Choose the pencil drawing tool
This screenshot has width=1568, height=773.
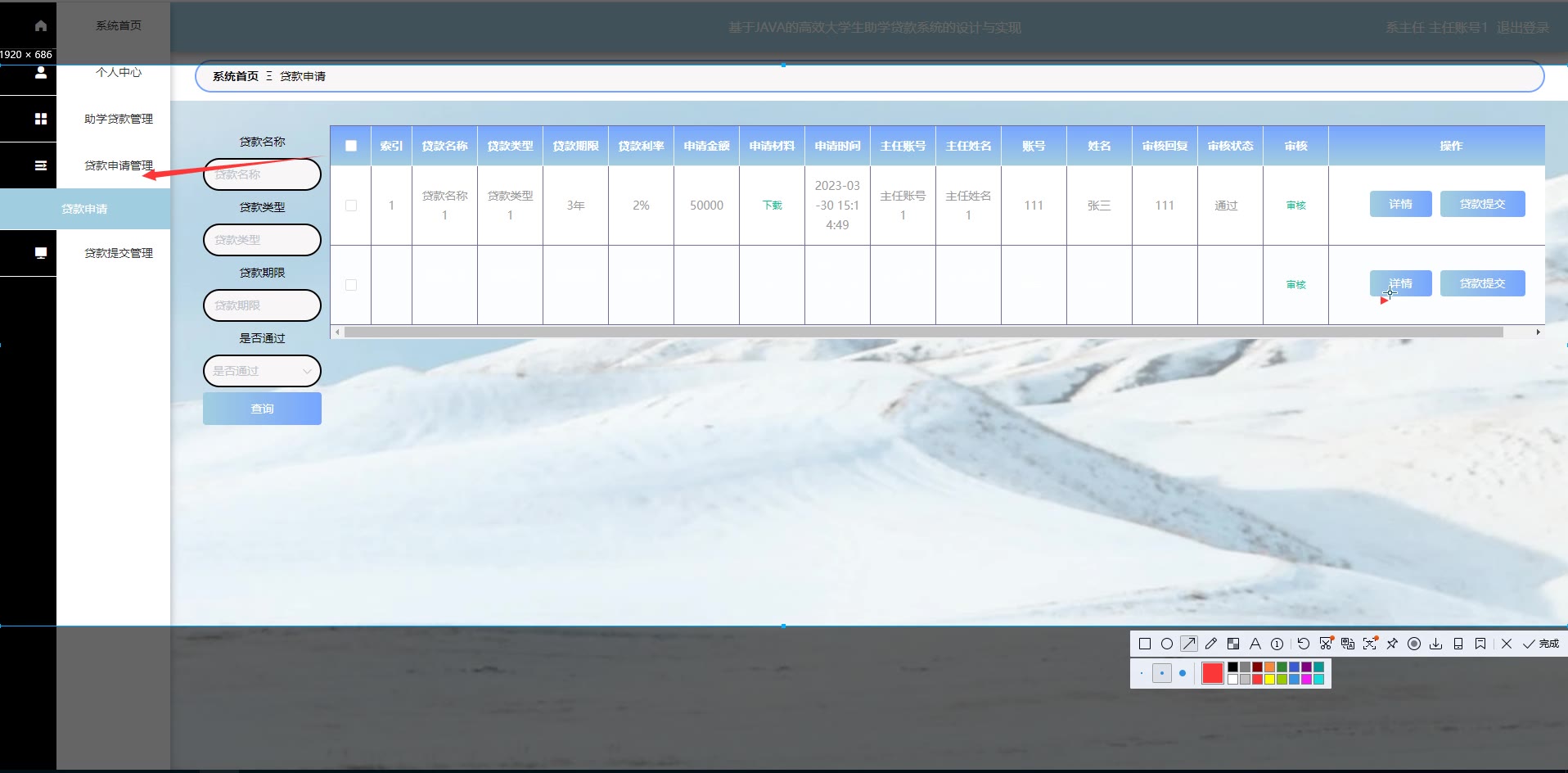(x=1211, y=644)
